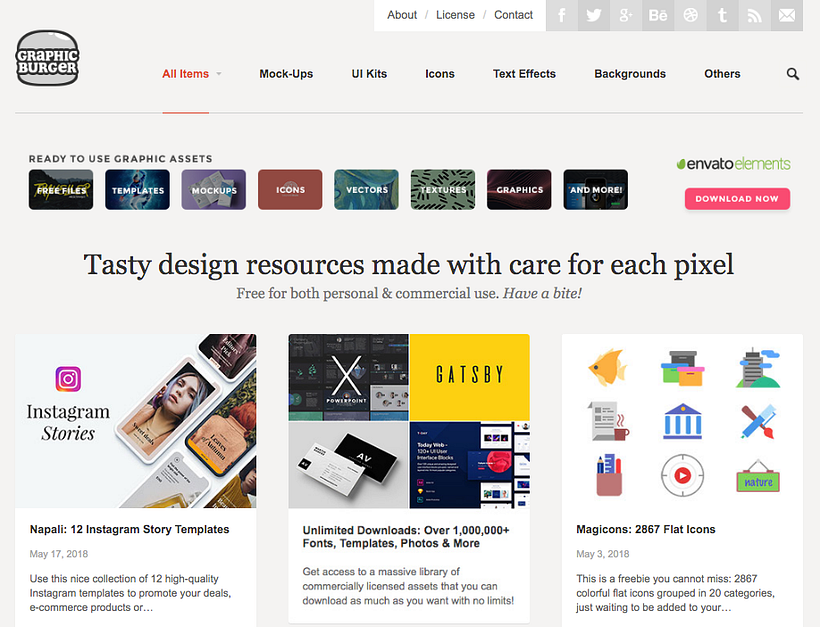Open the Others menu item
The height and width of the screenshot is (627, 820).
[722, 74]
